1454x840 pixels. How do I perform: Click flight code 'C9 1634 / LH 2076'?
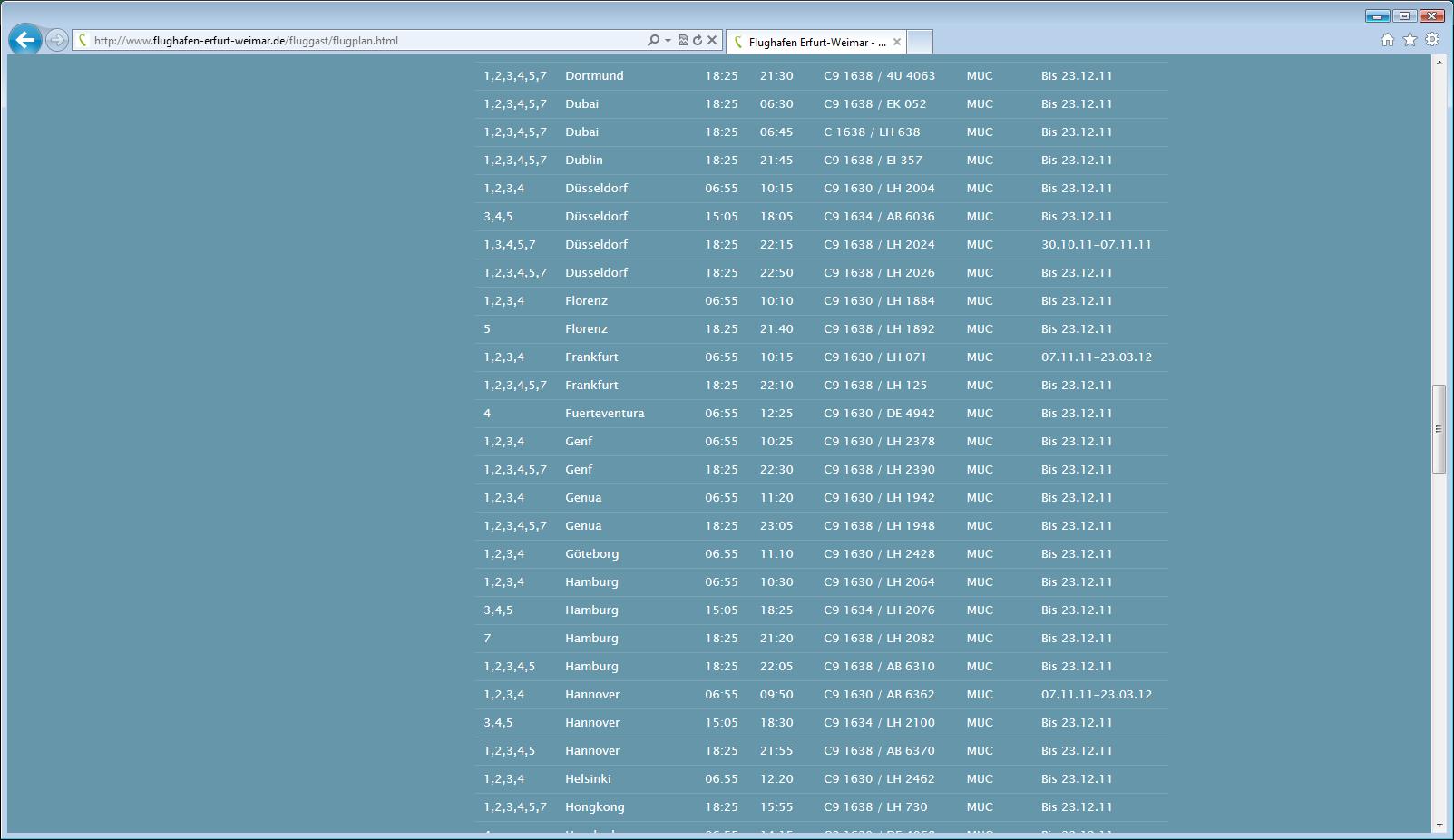coord(879,610)
